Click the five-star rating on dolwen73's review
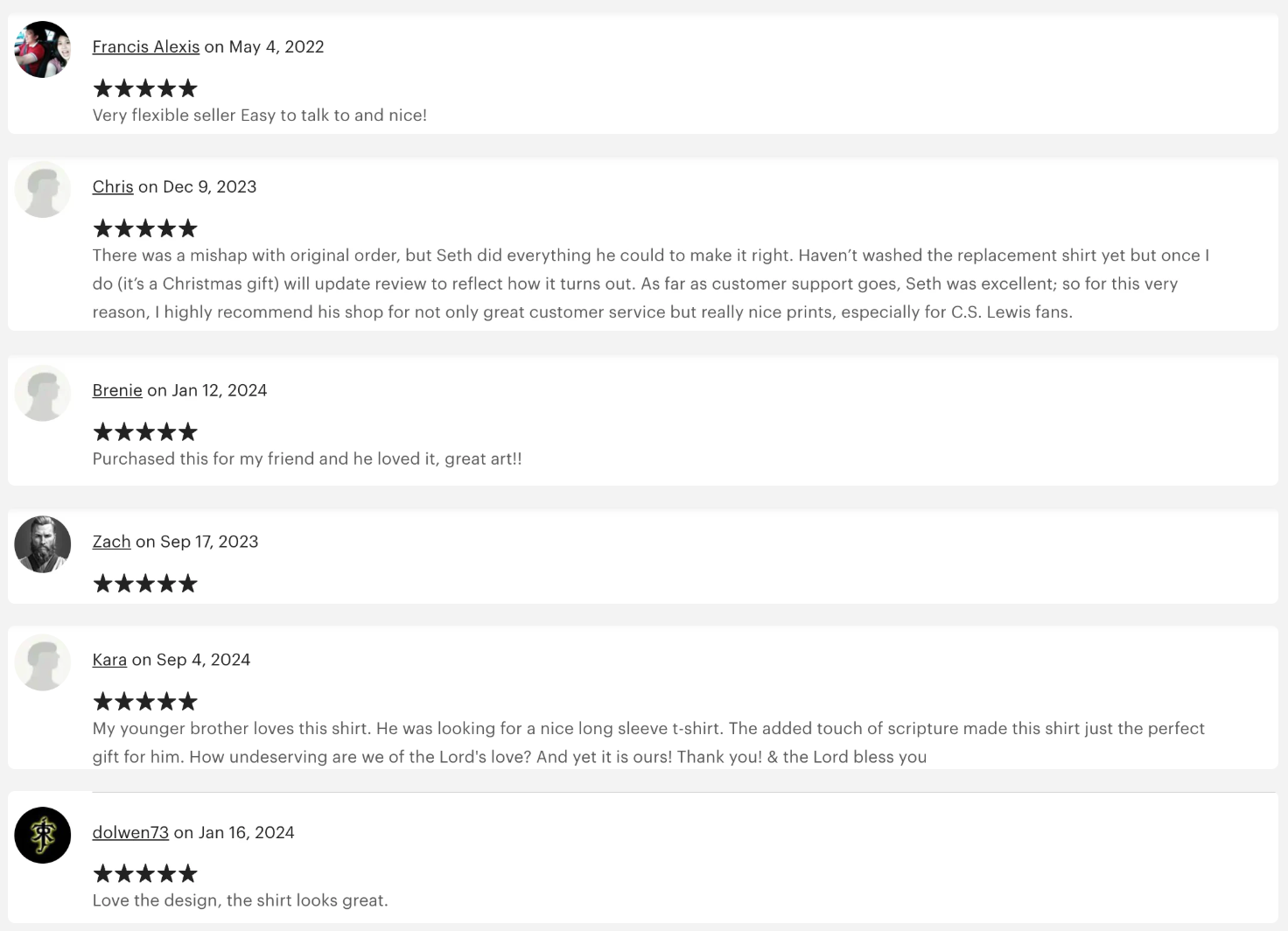 (x=145, y=874)
